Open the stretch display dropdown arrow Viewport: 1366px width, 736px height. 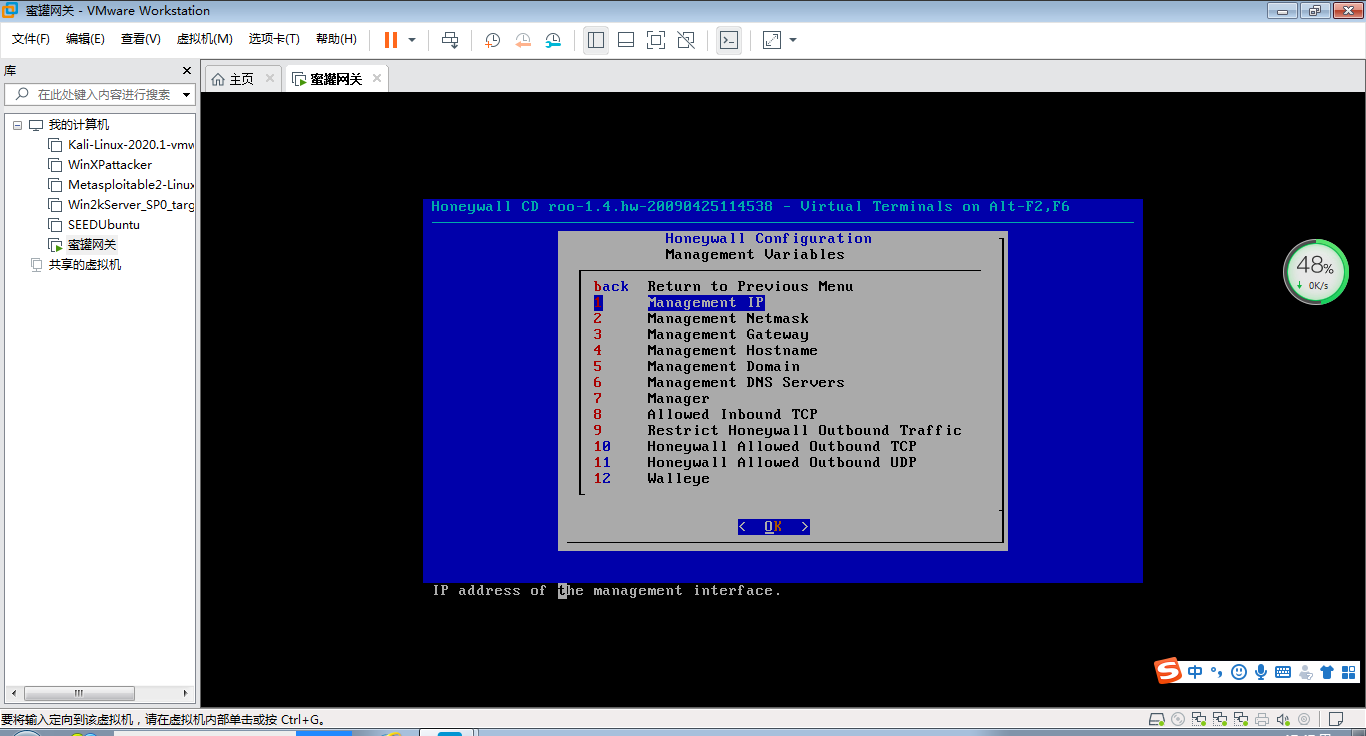[793, 40]
